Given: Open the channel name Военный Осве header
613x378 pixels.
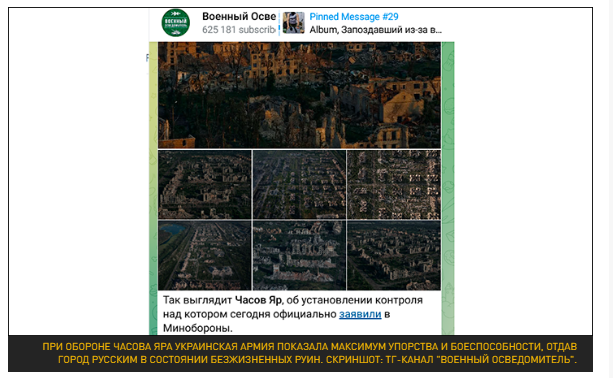Looking at the screenshot, I should (239, 16).
